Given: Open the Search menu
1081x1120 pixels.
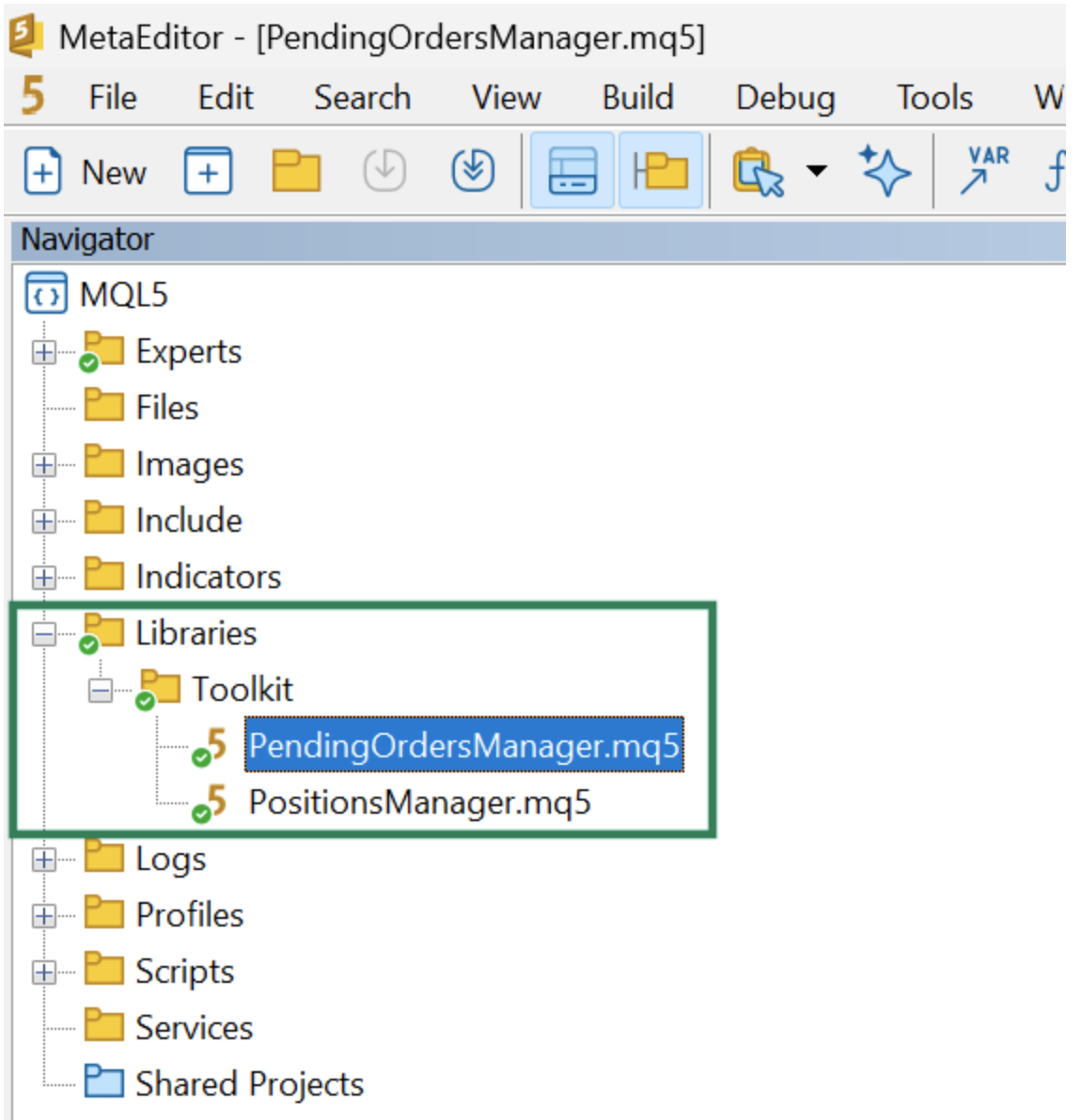Looking at the screenshot, I should click(362, 97).
